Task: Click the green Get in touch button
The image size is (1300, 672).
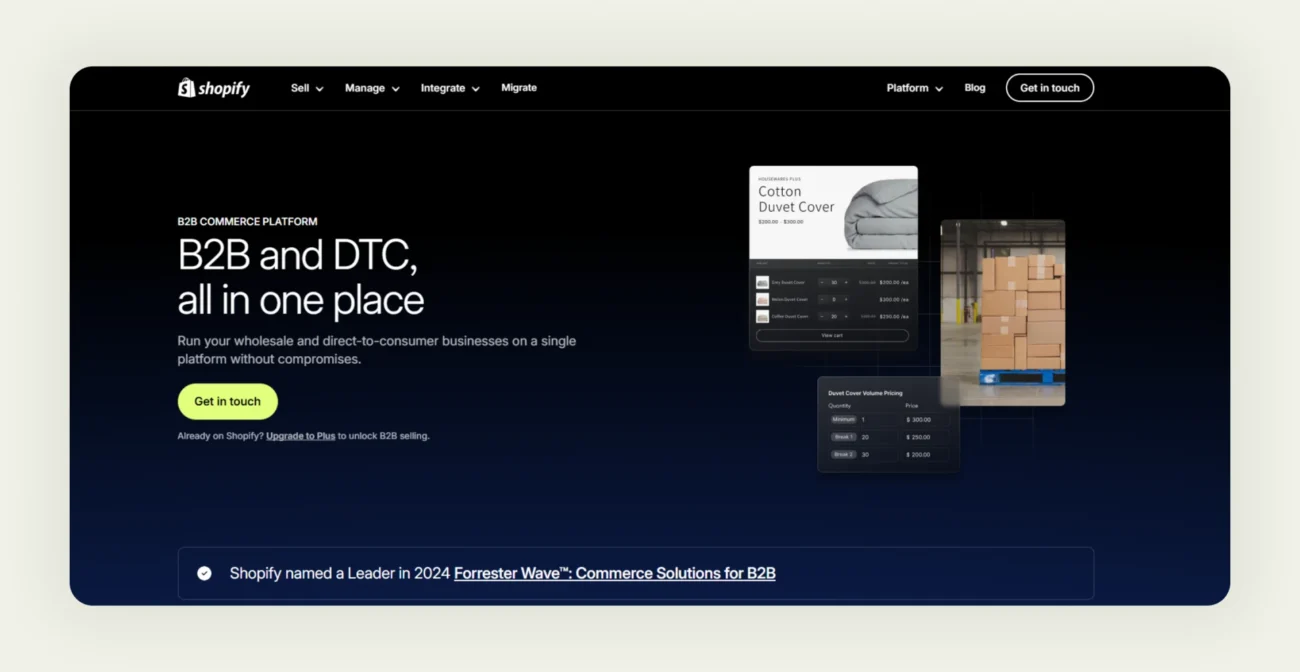Action: 227,401
